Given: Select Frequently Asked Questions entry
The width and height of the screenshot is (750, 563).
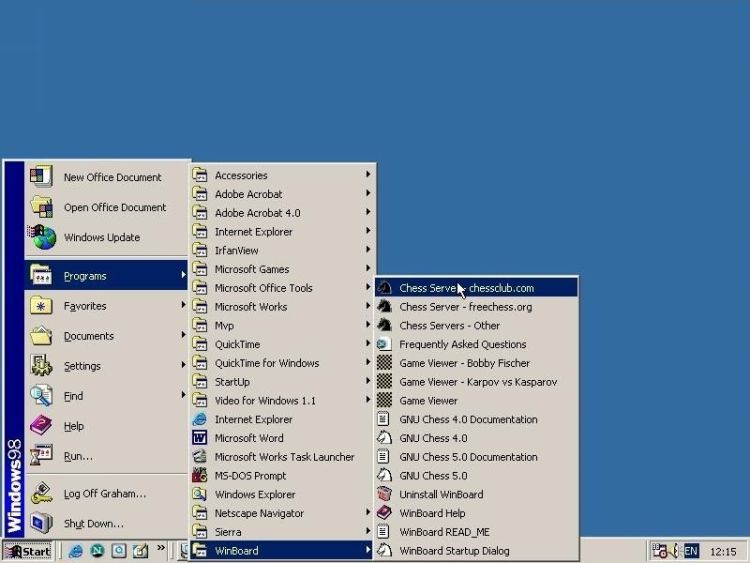Looking at the screenshot, I should (462, 344).
